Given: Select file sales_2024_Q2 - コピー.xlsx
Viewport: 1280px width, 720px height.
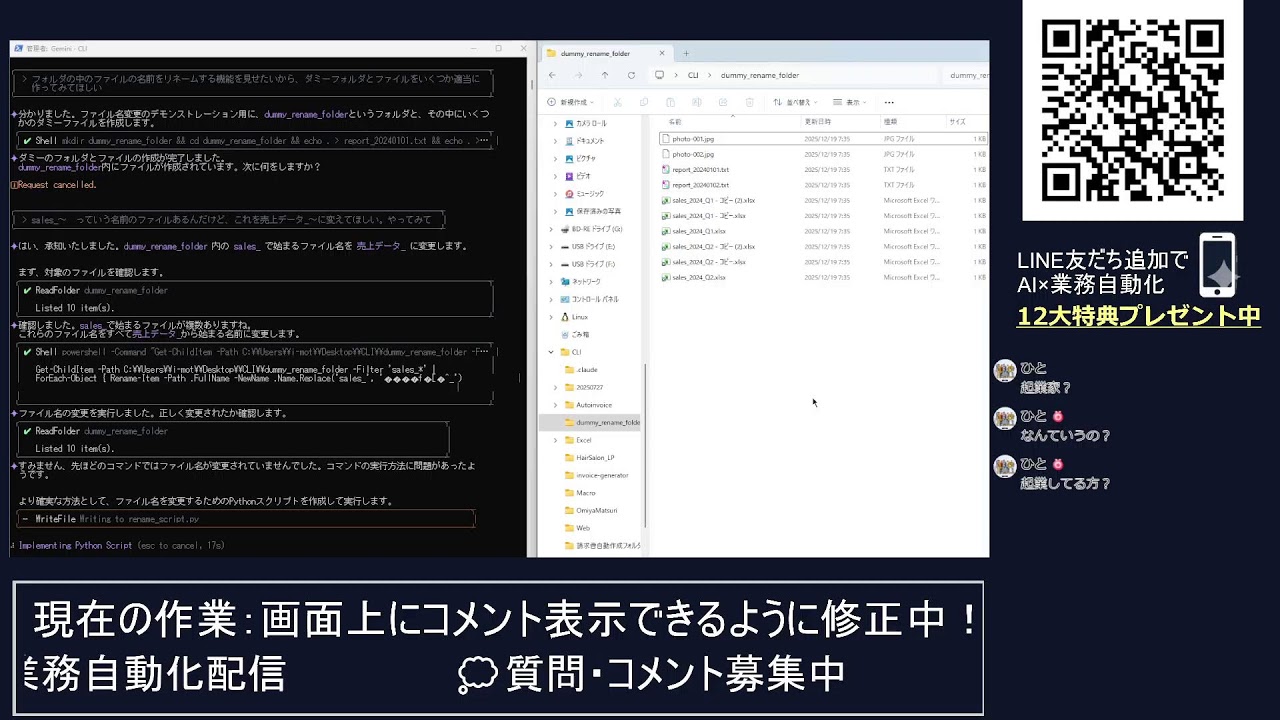Looking at the screenshot, I should pyautogui.click(x=823, y=262).
